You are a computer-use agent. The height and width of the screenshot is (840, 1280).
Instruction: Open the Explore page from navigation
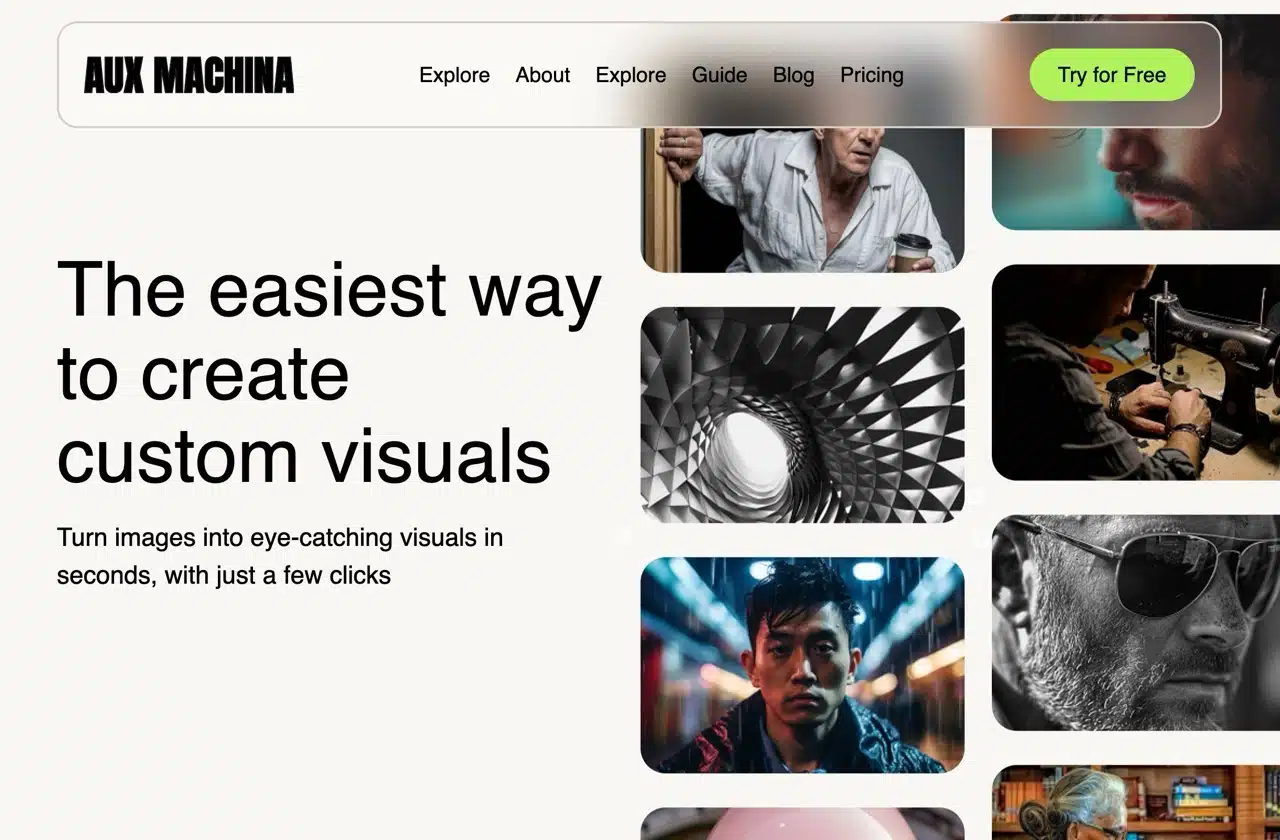coord(454,75)
